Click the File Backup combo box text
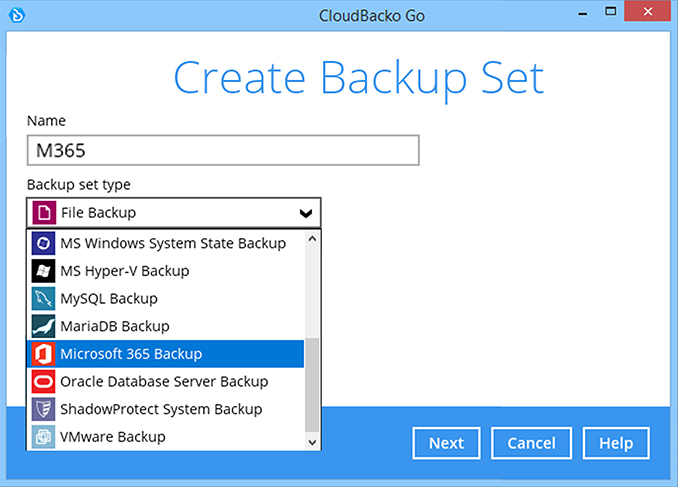 point(99,213)
